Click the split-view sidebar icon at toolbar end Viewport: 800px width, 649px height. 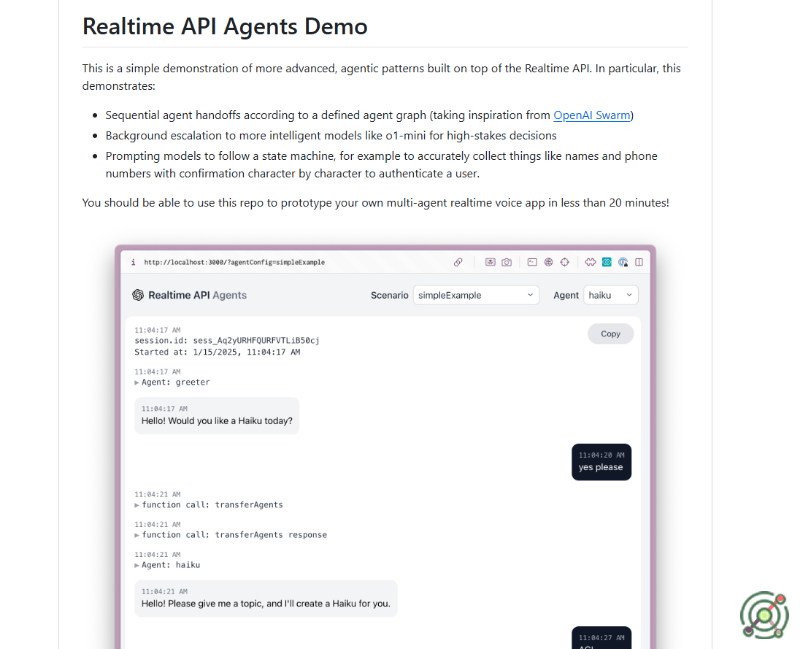tap(639, 262)
